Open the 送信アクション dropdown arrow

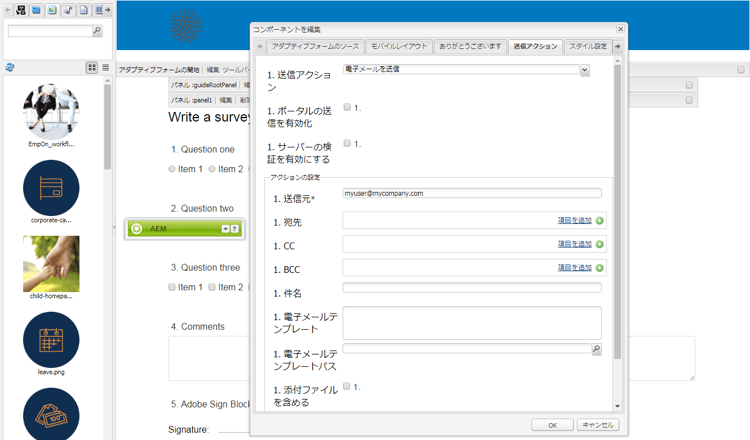[x=585, y=70]
